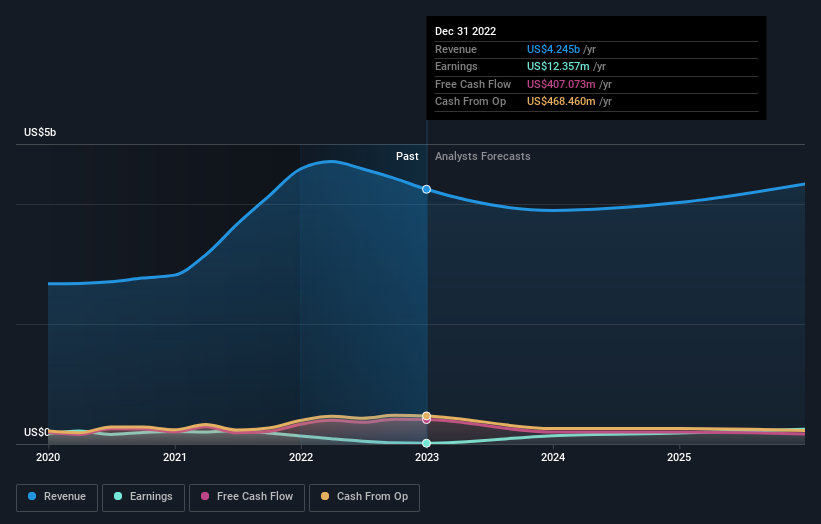
Task: Click the teal Earnings data point at 2023
Action: pyautogui.click(x=427, y=443)
